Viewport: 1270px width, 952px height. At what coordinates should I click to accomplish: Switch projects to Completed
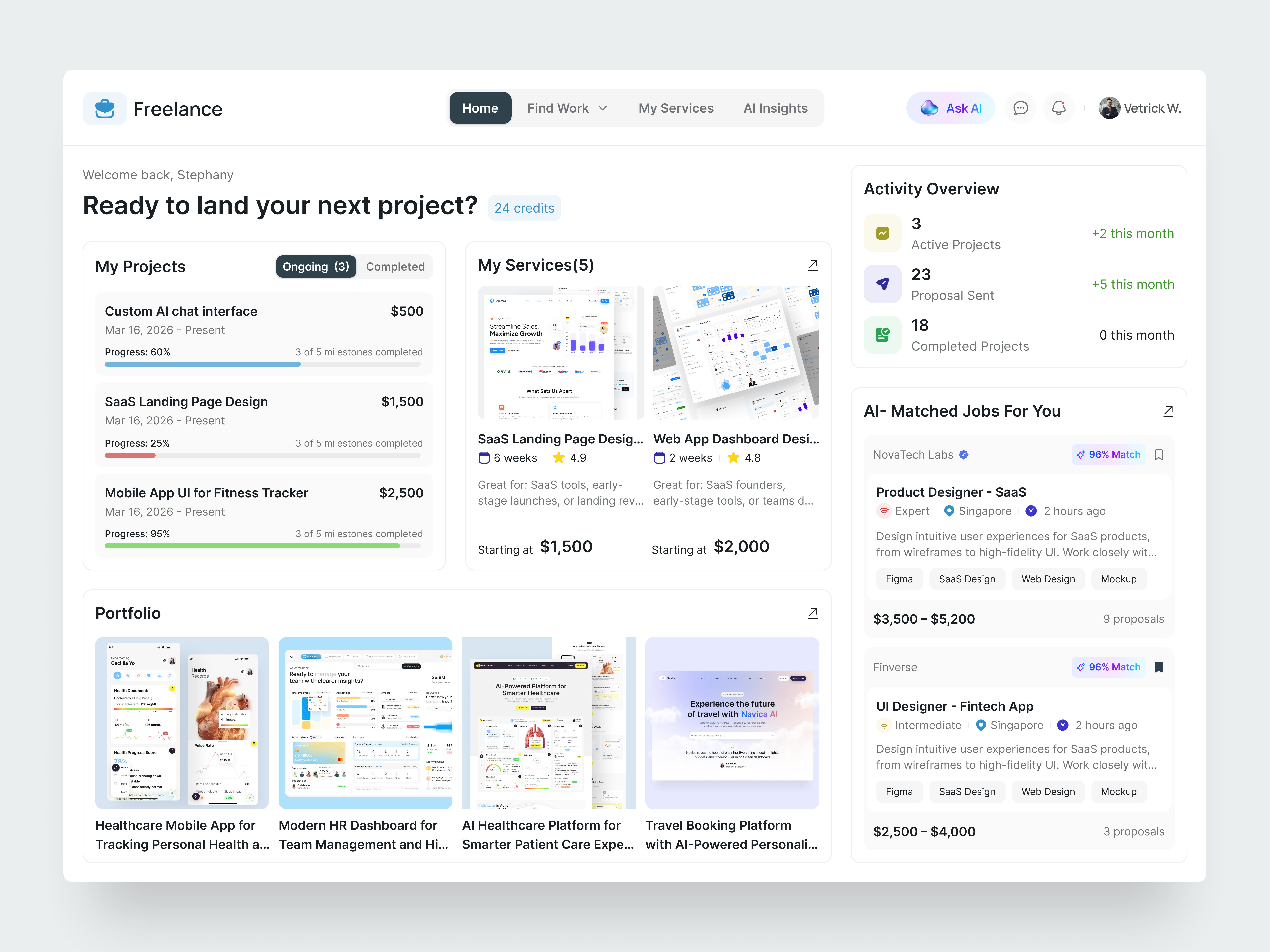coord(395,267)
